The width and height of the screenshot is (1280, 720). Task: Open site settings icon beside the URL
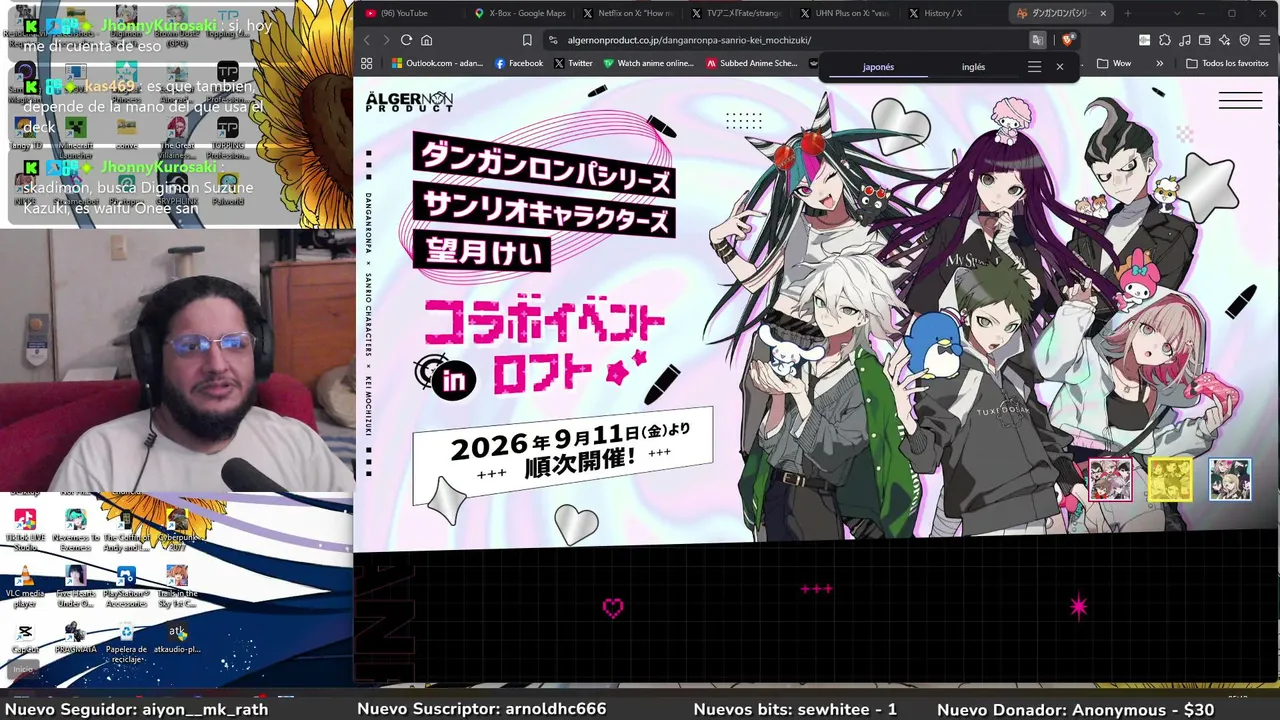[x=553, y=40]
